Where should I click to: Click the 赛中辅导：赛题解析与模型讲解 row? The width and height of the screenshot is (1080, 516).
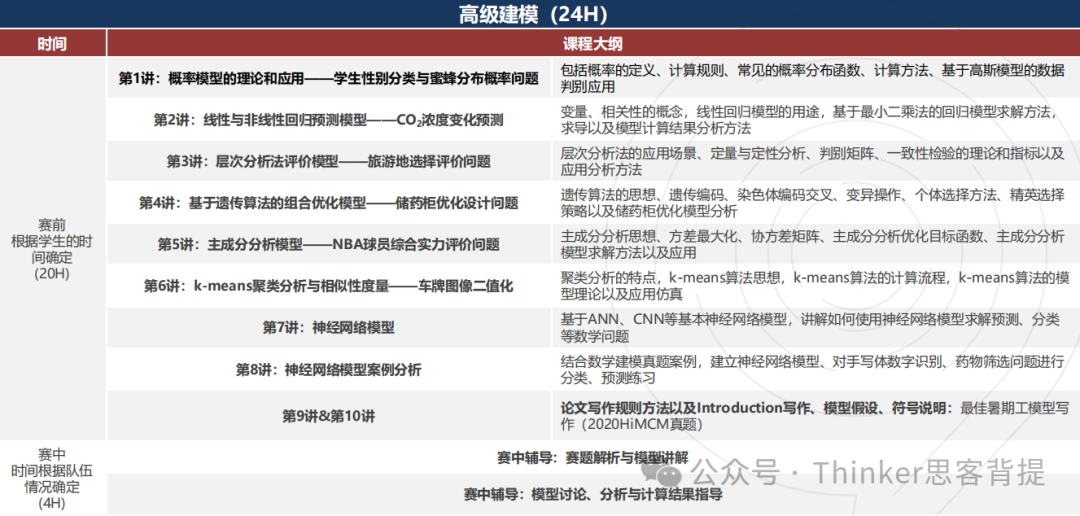(592, 457)
